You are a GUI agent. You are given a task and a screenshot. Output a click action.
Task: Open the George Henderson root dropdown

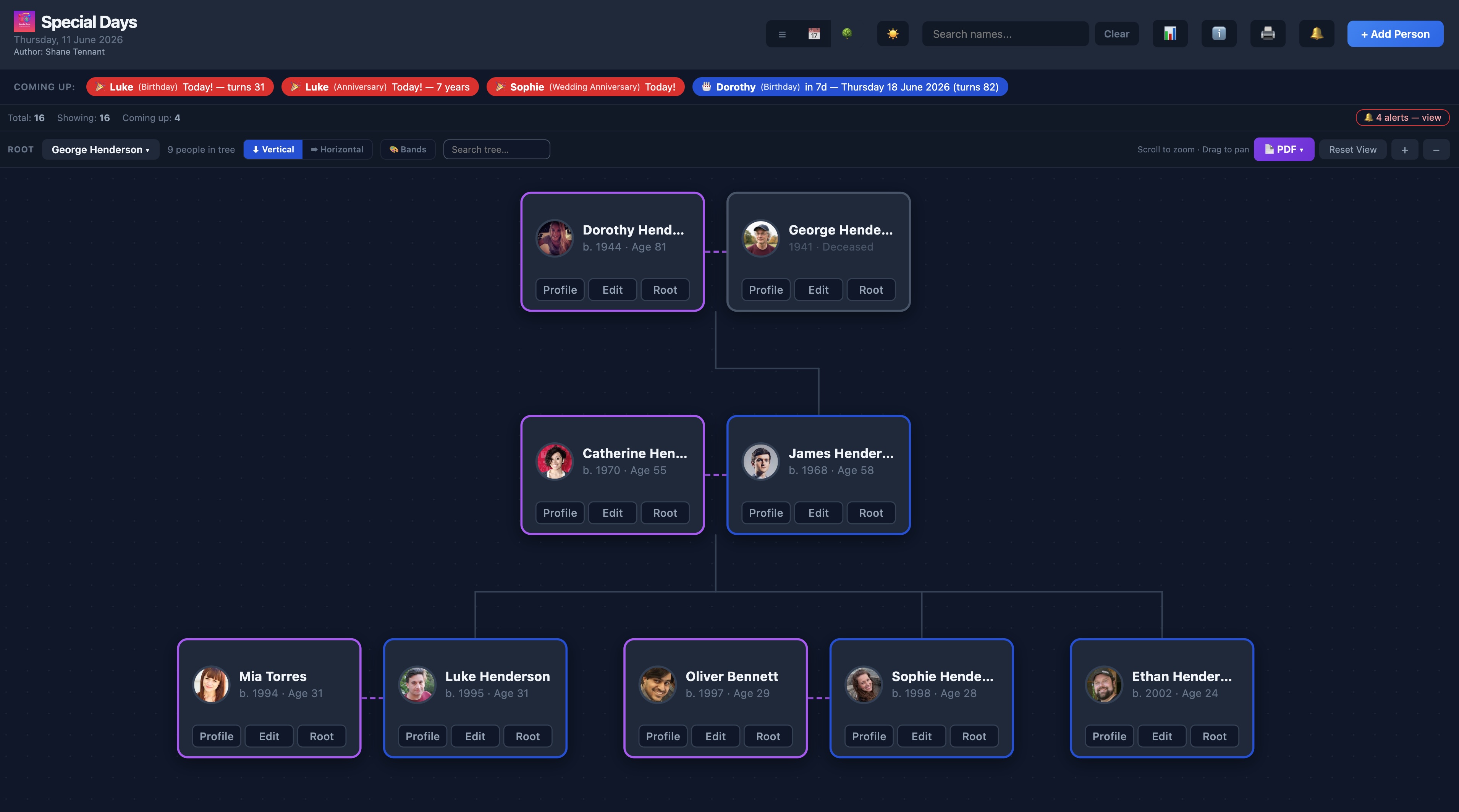(x=100, y=149)
